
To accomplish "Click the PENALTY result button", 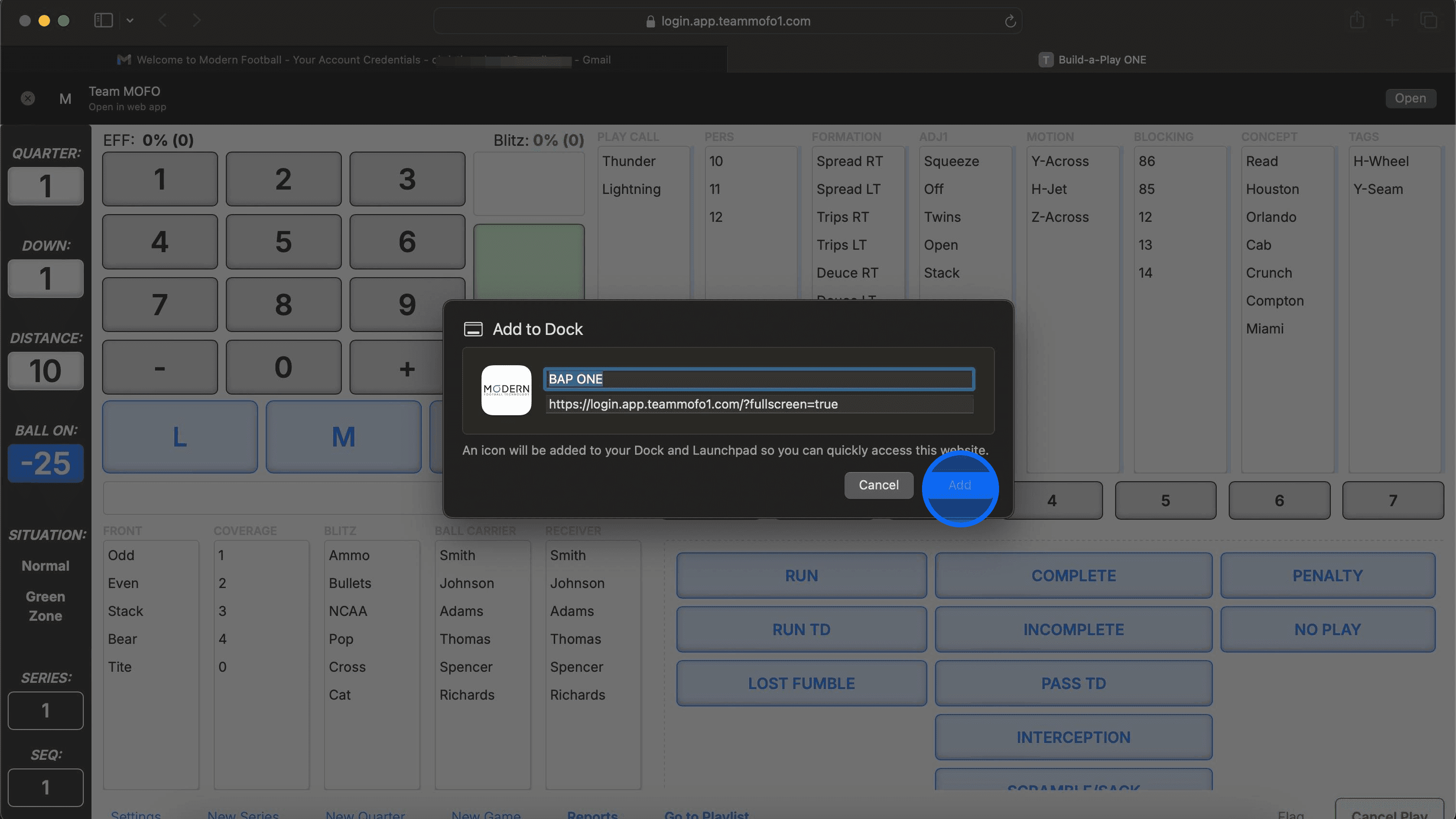I will [1327, 576].
